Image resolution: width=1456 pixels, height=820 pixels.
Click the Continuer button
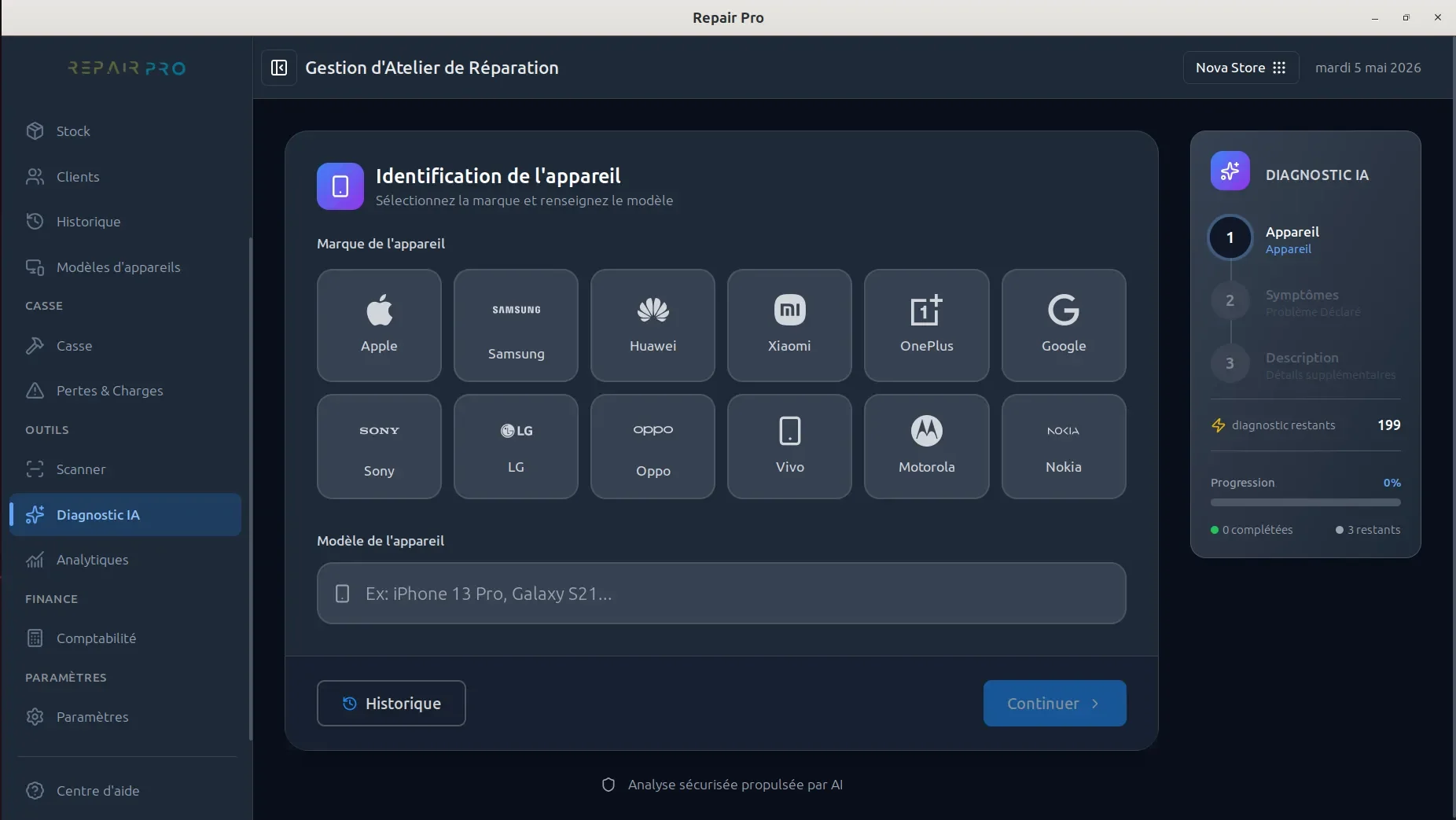(x=1054, y=704)
